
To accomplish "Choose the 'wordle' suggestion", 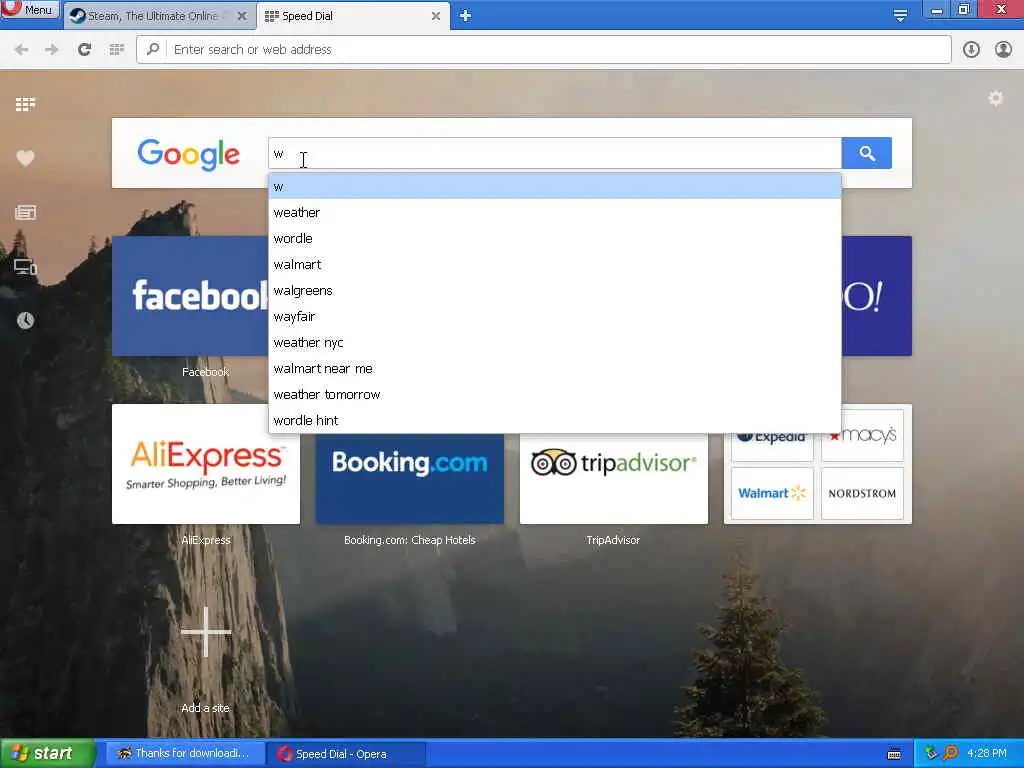I will click(x=554, y=239).
